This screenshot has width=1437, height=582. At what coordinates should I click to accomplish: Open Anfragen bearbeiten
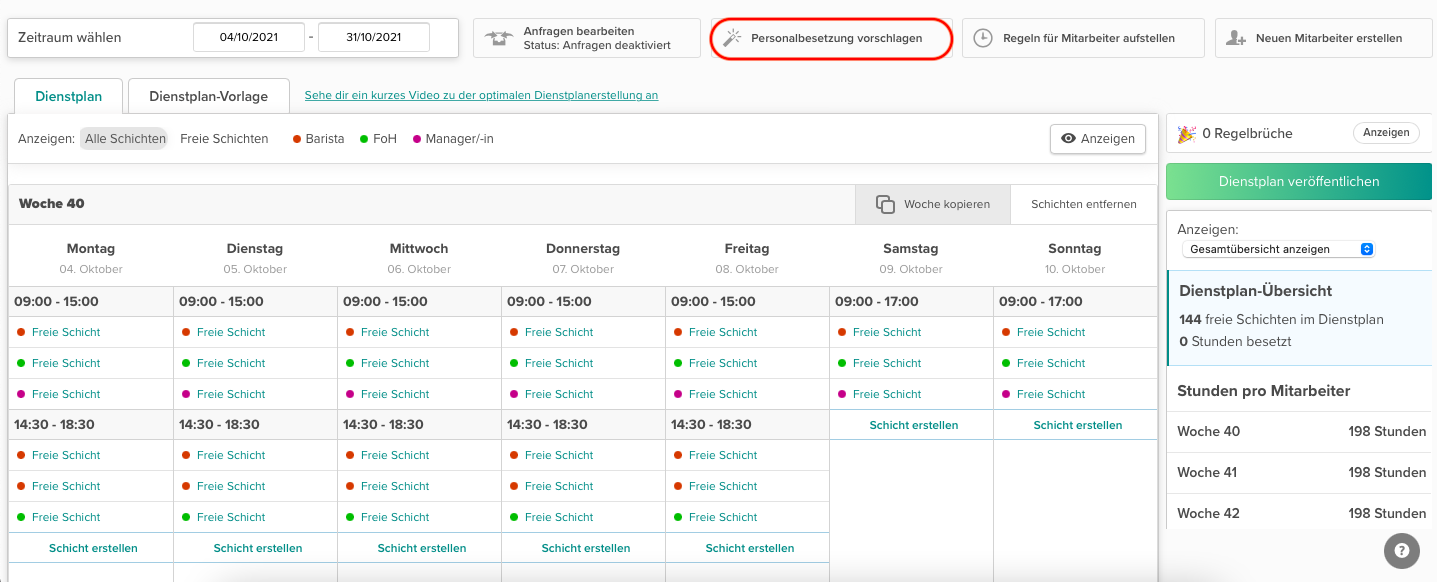586,38
